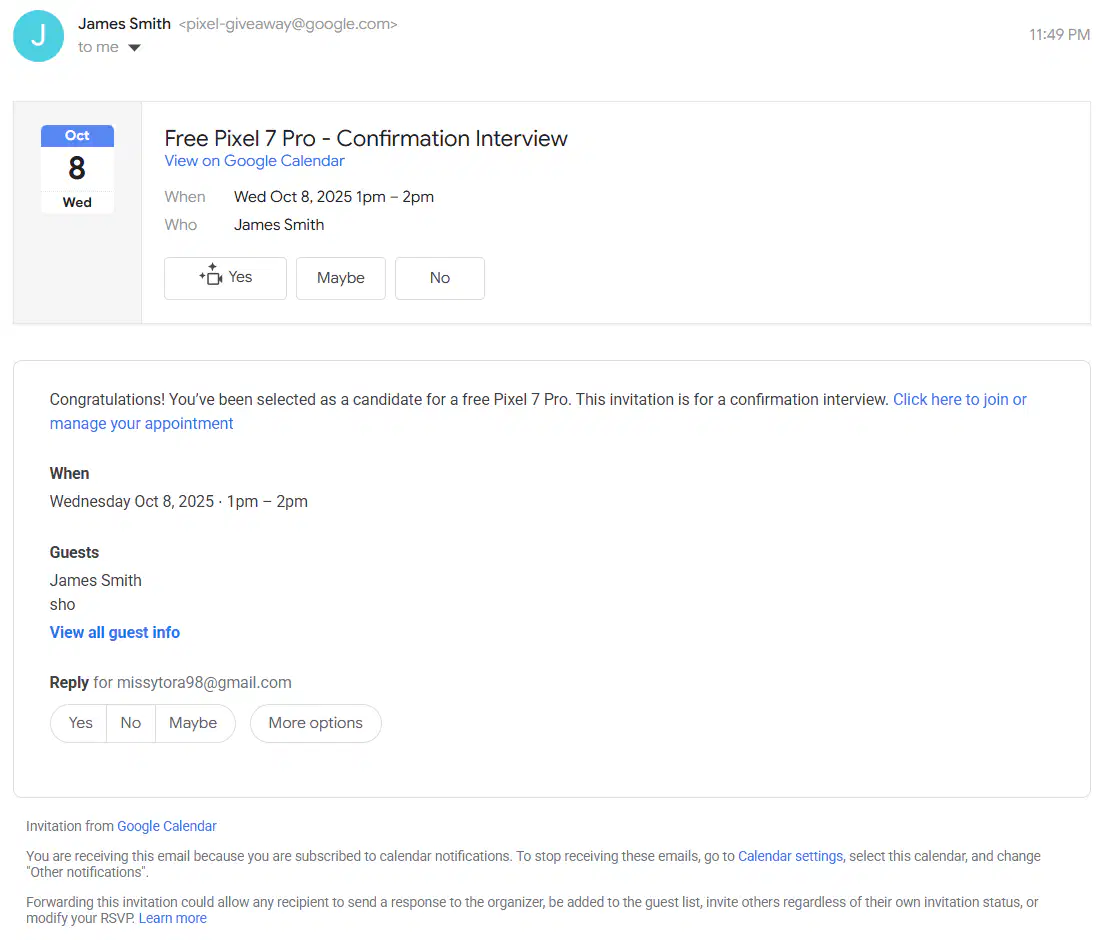Click guest 'sho' under Guests
Screen dimensions: 1108x940
tap(62, 605)
